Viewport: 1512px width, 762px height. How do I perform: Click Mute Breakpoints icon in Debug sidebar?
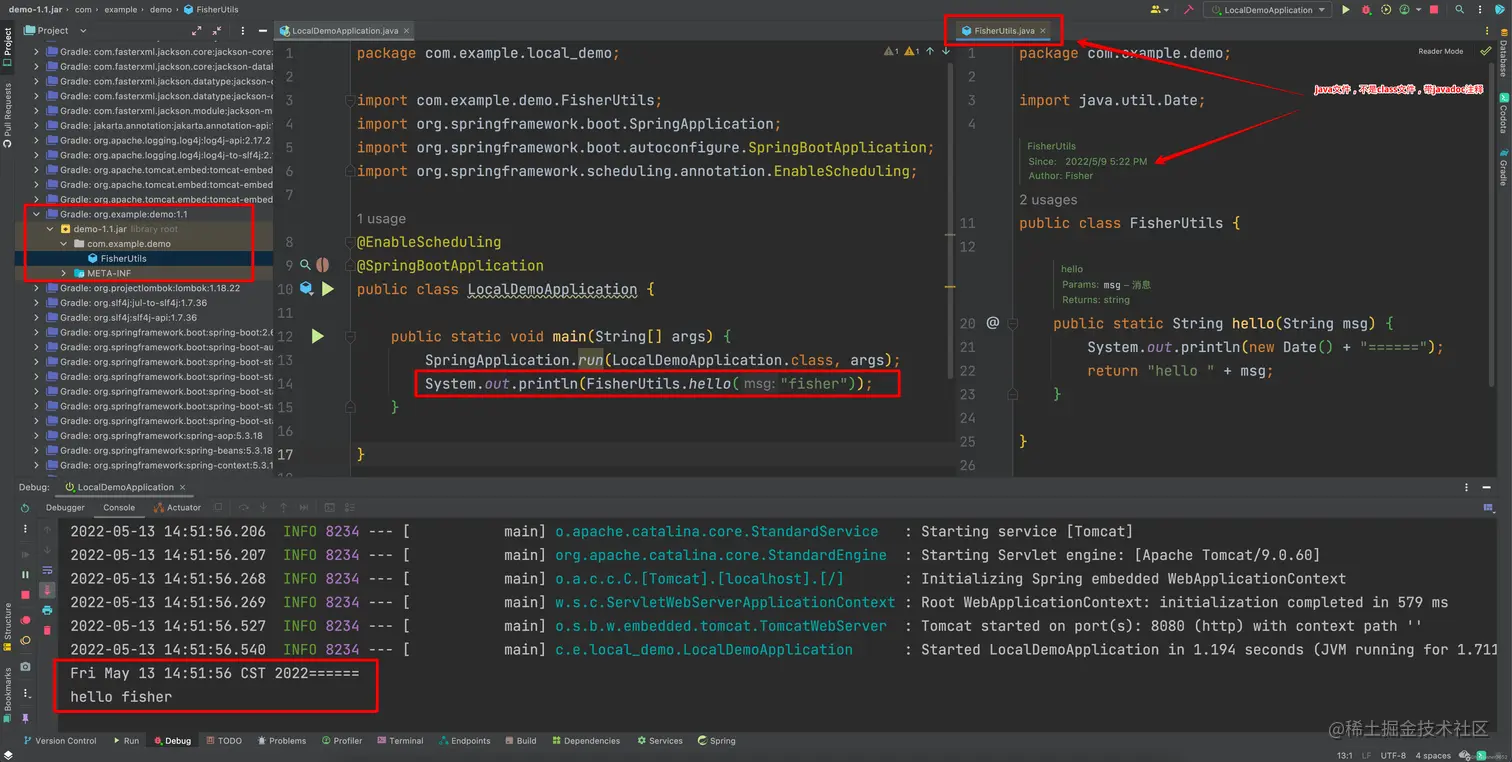[x=25, y=641]
